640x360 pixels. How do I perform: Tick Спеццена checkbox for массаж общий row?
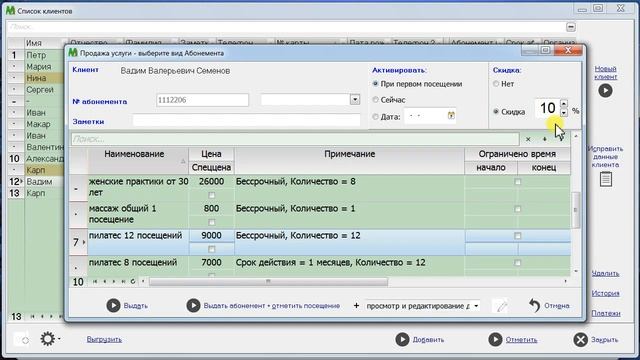(x=211, y=222)
